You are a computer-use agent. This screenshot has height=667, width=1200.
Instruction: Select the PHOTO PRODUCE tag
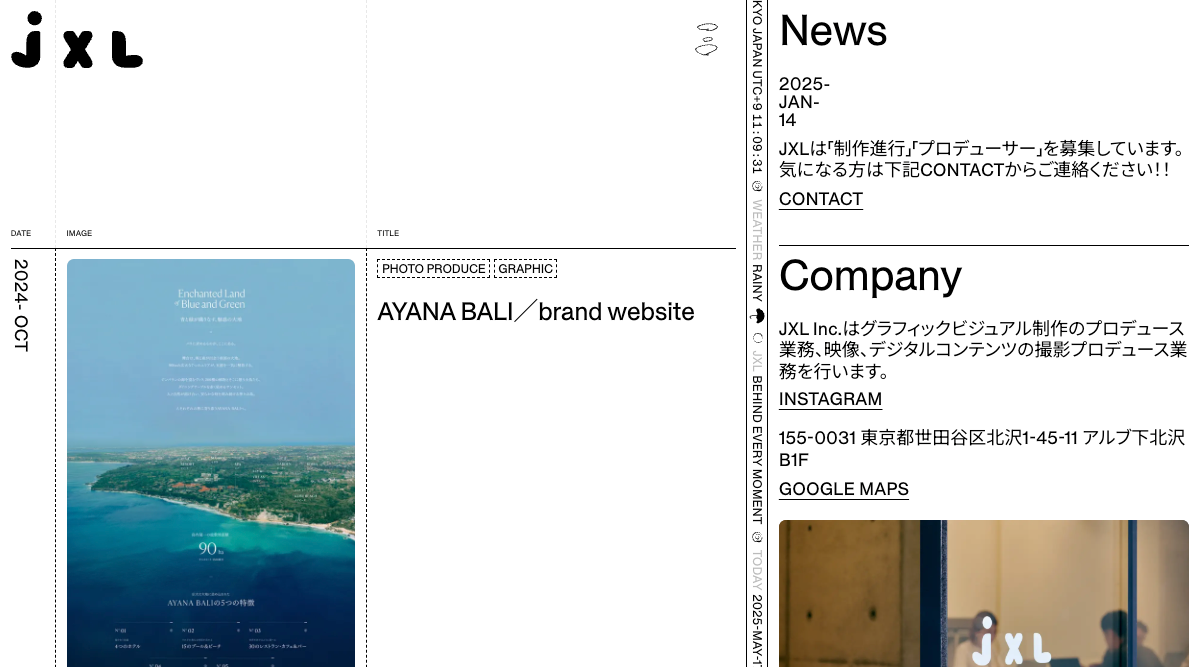[433, 269]
